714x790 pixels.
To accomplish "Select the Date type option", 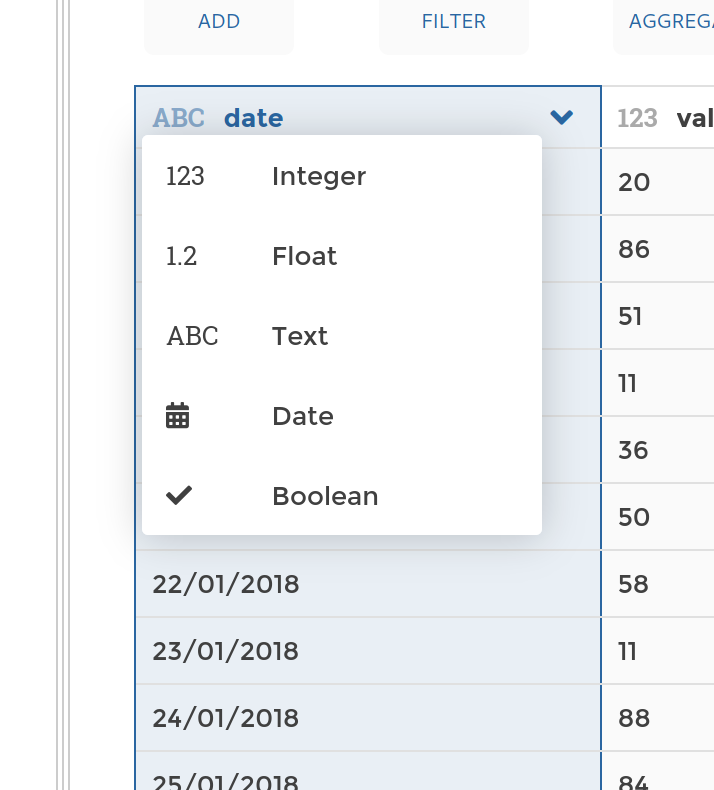I will [342, 416].
